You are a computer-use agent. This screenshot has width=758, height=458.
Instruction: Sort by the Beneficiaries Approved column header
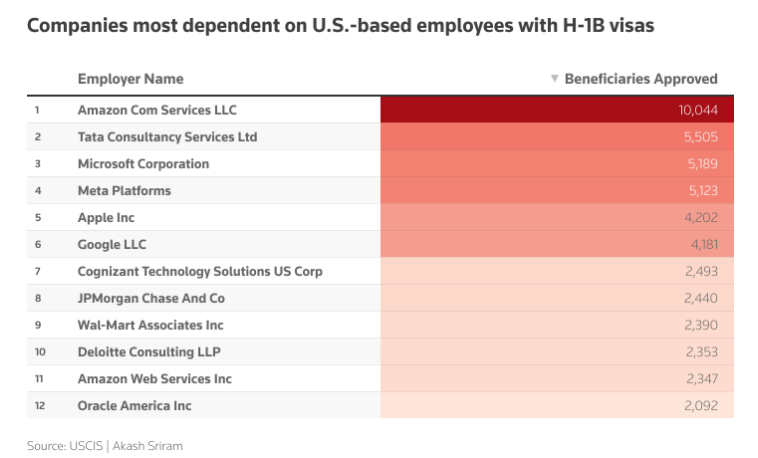point(641,79)
